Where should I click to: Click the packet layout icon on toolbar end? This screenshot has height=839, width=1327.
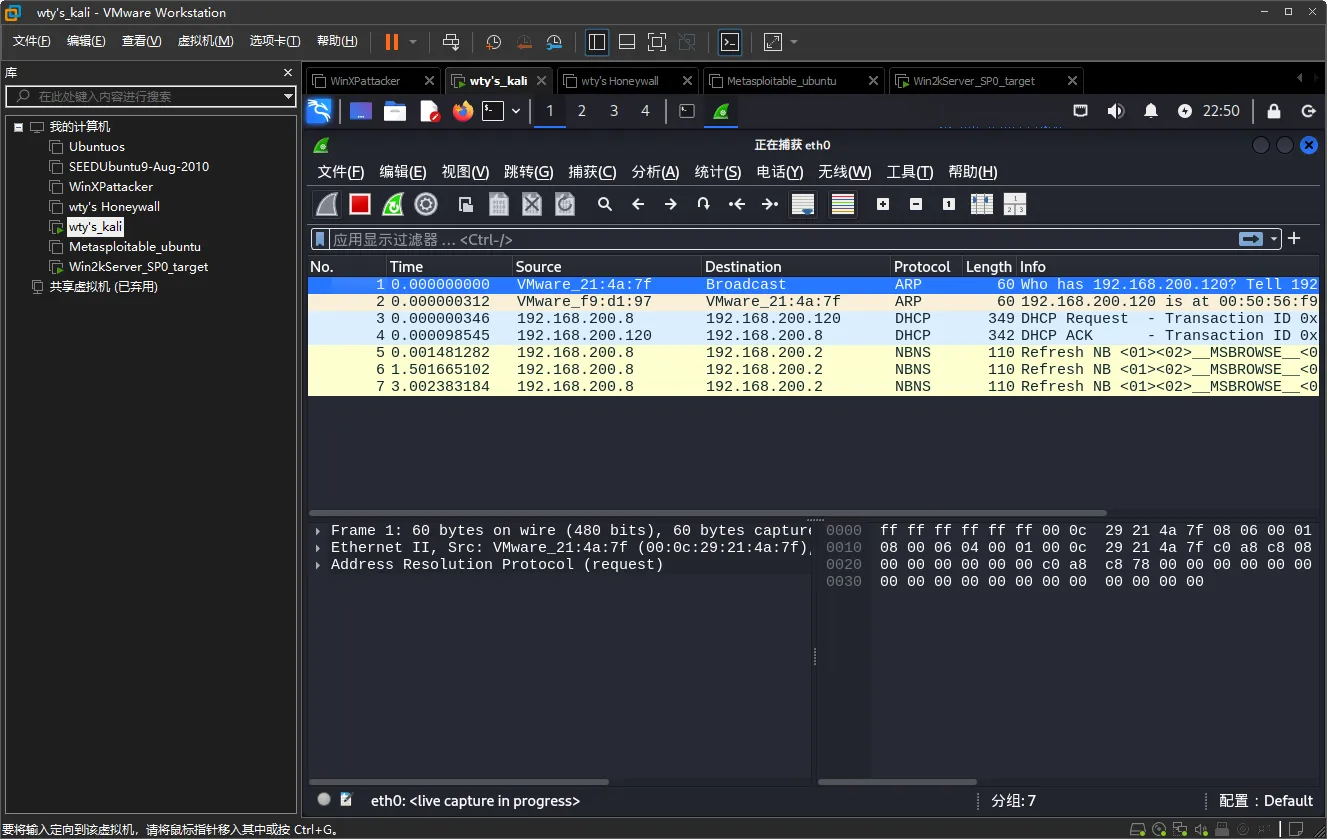1015,204
